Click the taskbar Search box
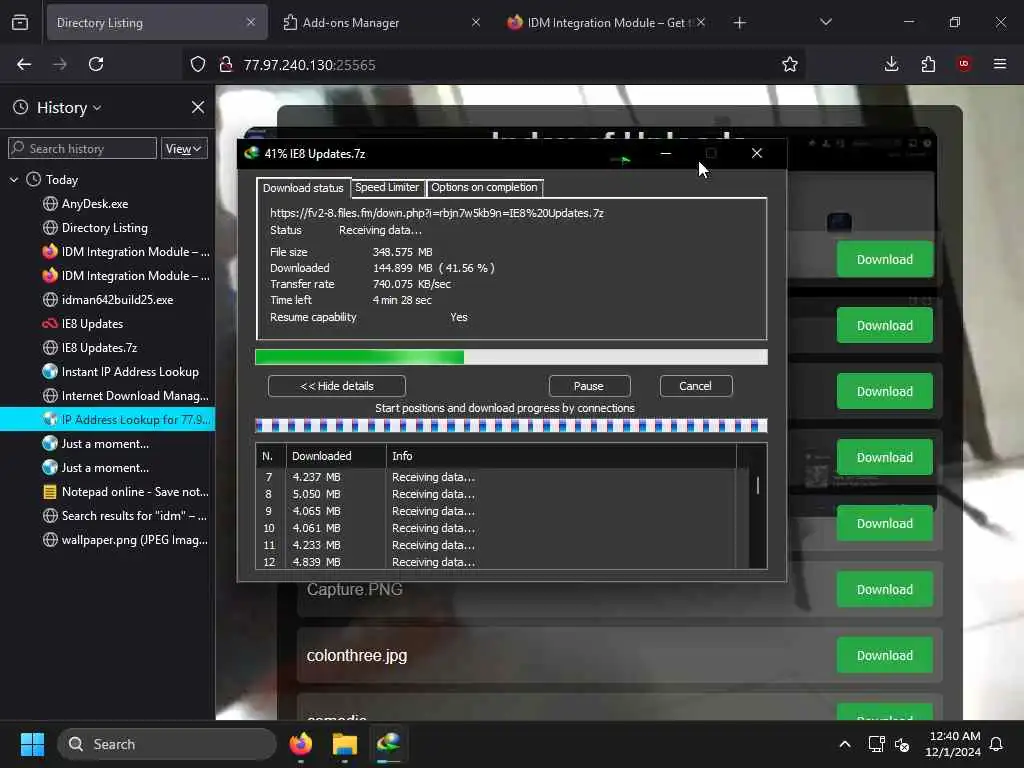Screen dimensions: 1024x768 (167, 744)
